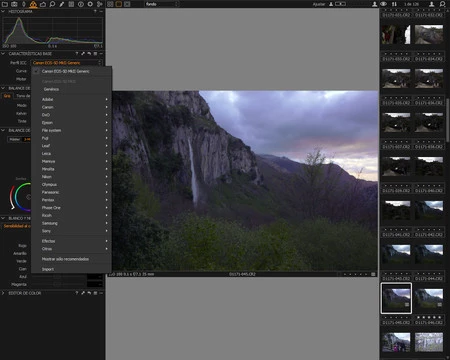Open help for Características Base panel
Screen dimensions: 450x360
point(77,53)
